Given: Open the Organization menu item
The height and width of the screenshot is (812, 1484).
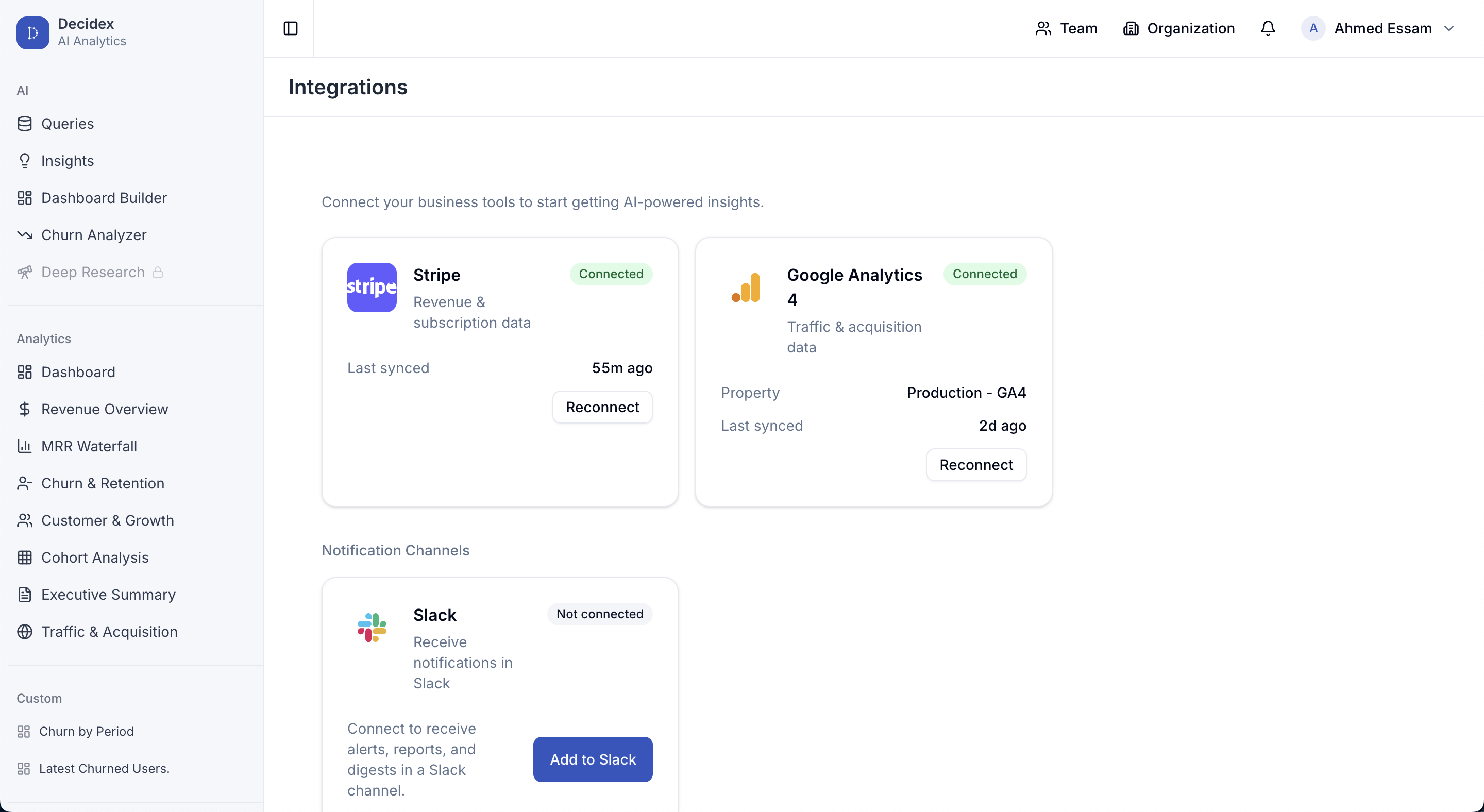Looking at the screenshot, I should click(1178, 28).
